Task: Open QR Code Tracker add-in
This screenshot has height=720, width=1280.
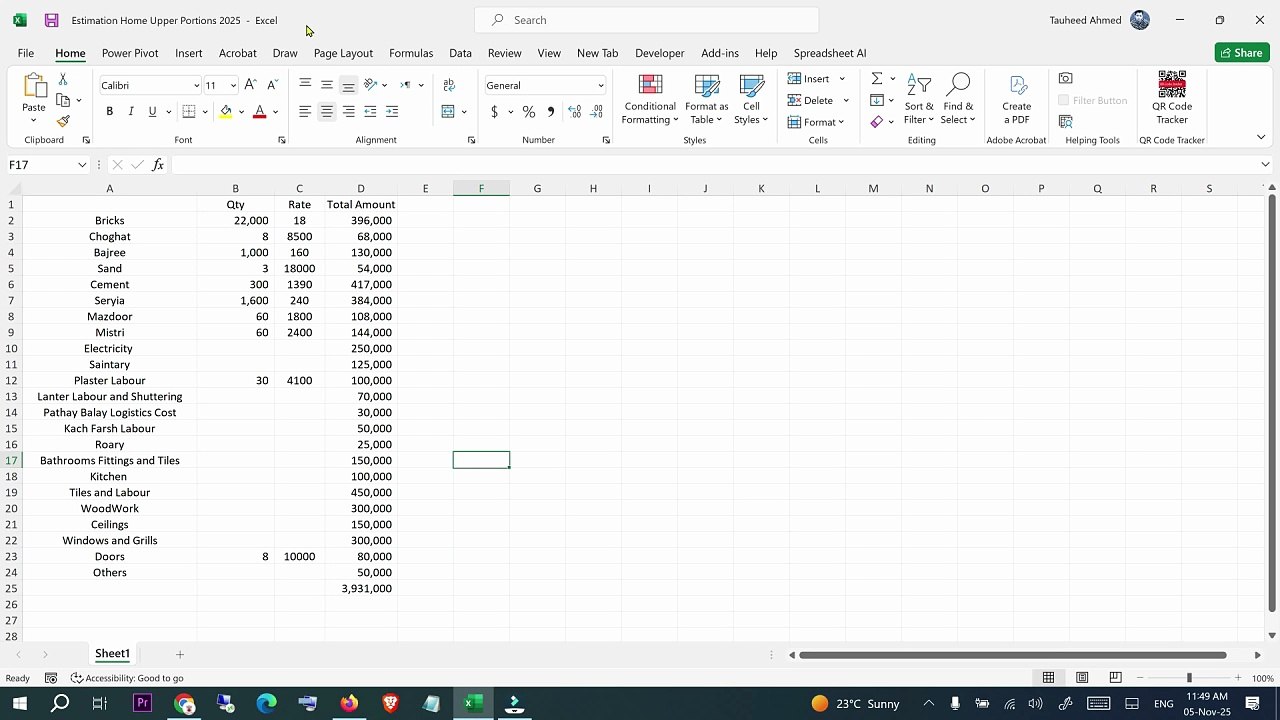Action: (x=1172, y=98)
